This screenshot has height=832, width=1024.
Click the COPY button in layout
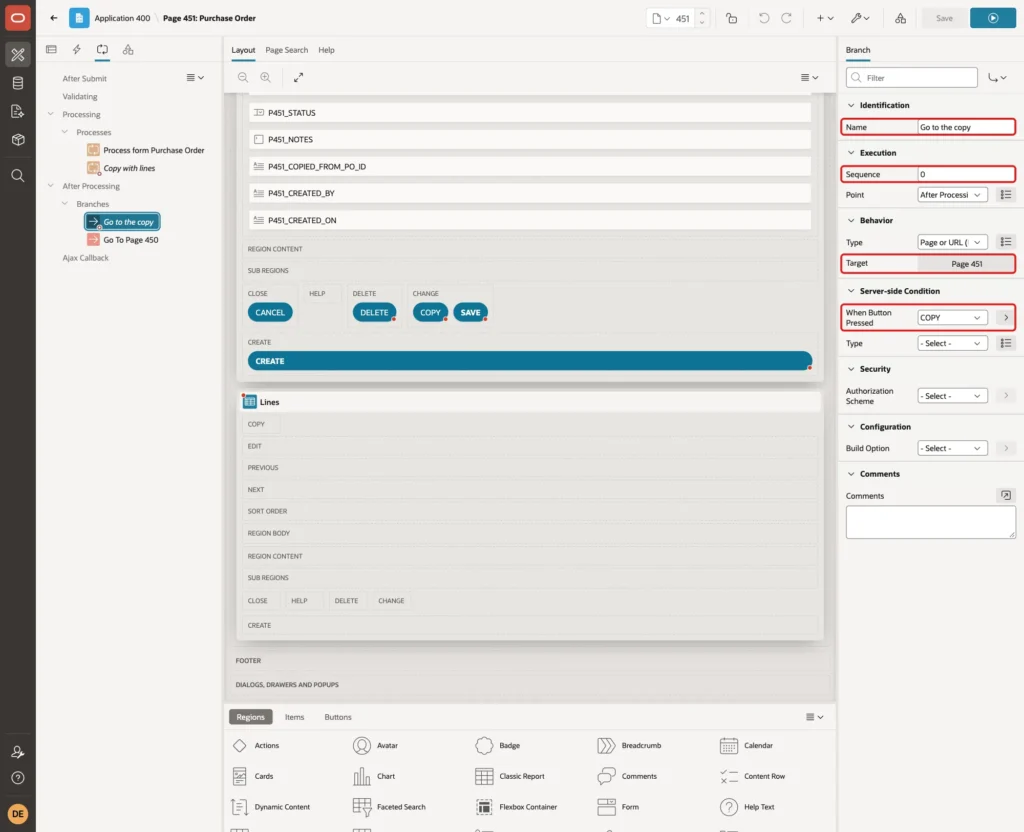[430, 312]
